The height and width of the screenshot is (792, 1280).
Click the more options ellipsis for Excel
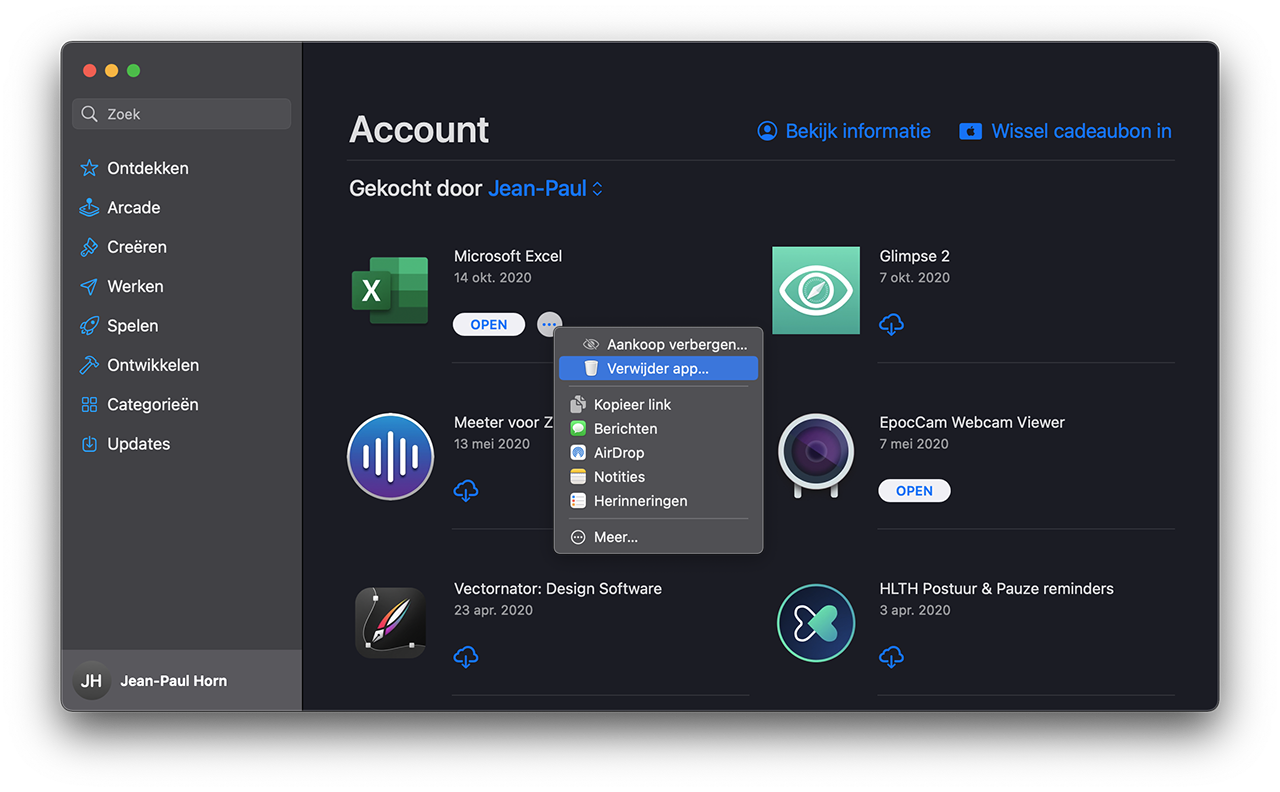click(549, 324)
